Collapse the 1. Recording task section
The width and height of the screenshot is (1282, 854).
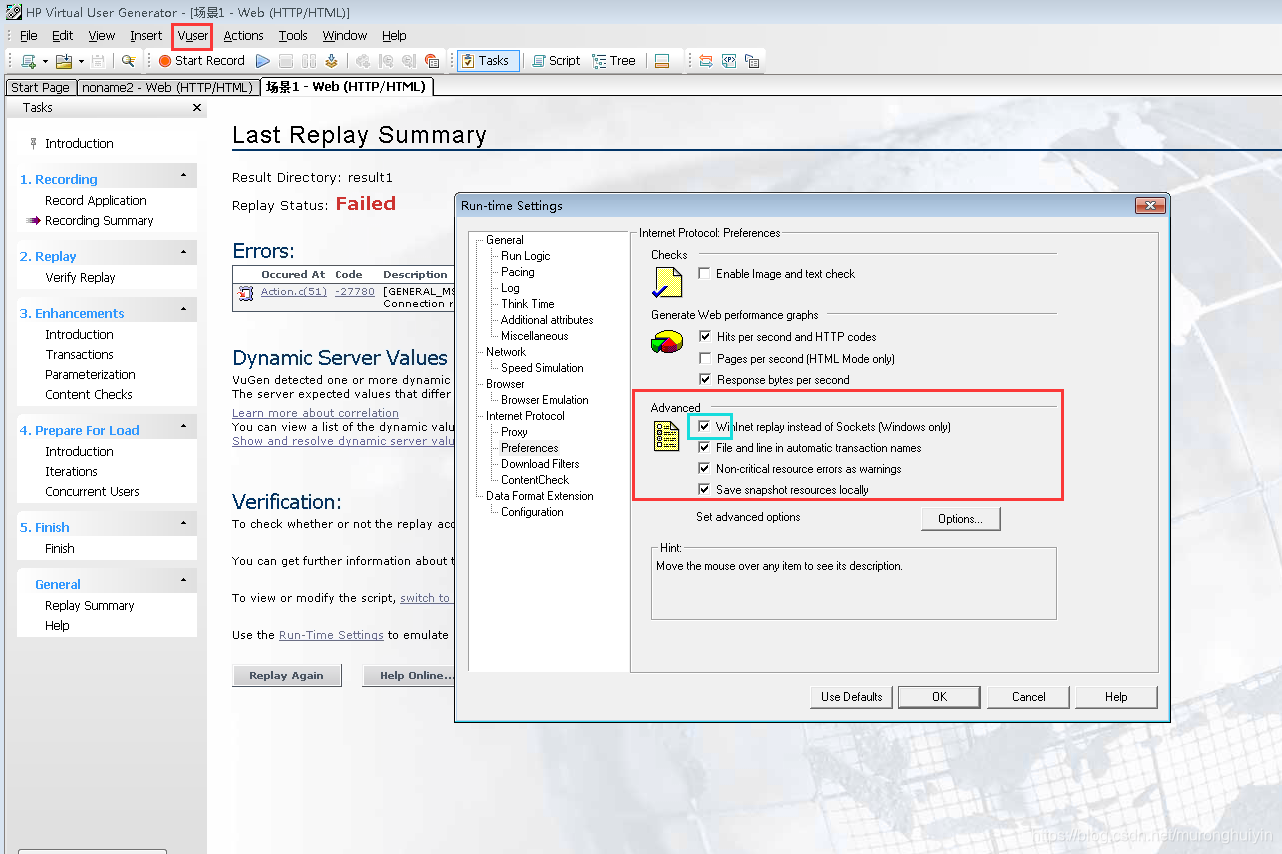click(x=184, y=176)
